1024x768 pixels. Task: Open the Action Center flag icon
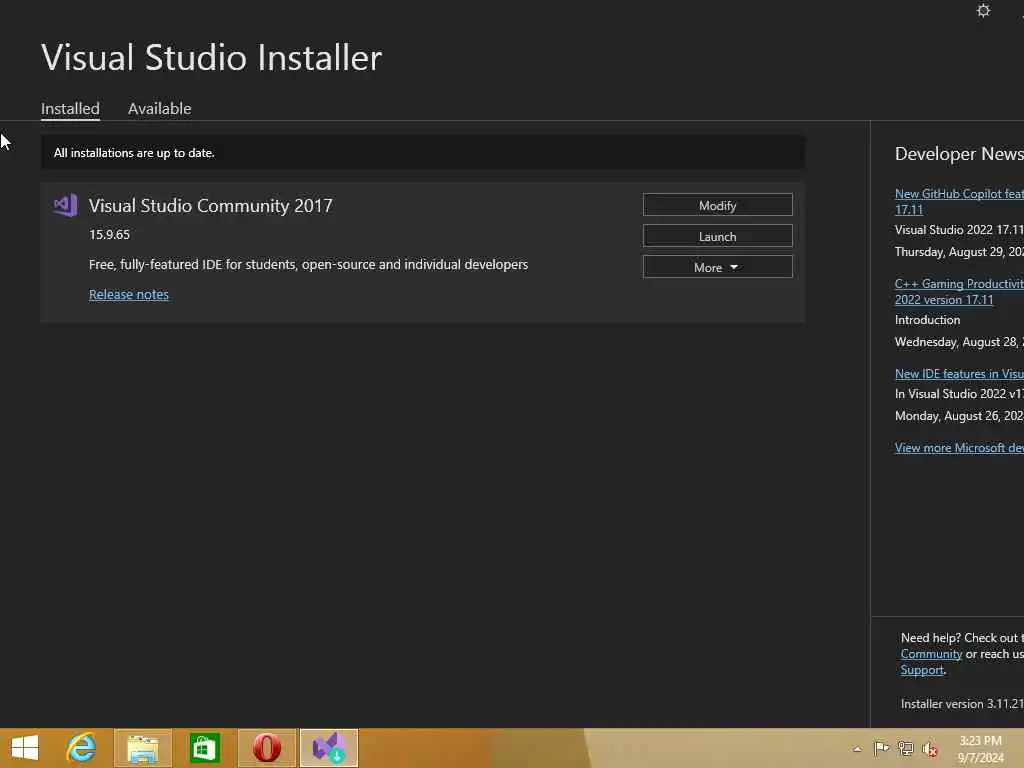881,748
